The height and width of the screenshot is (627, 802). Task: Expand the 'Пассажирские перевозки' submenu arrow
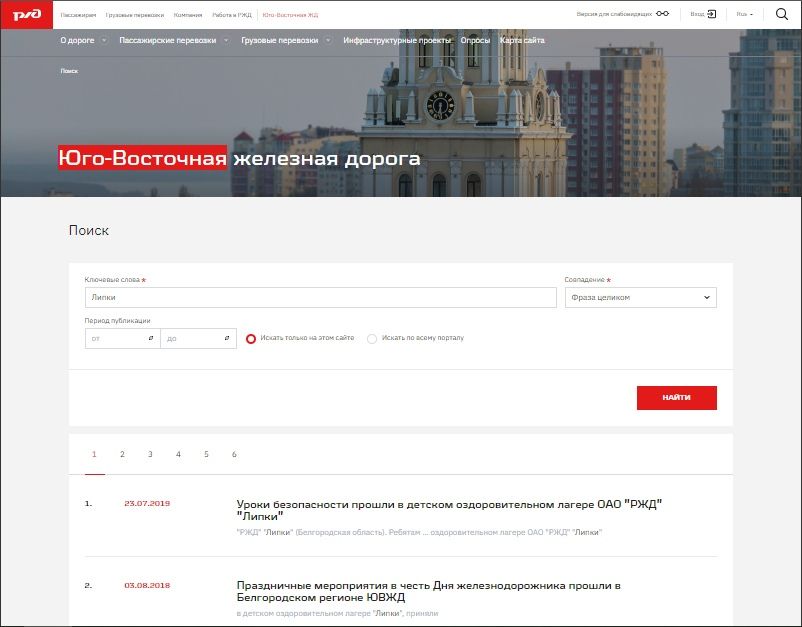[226, 41]
